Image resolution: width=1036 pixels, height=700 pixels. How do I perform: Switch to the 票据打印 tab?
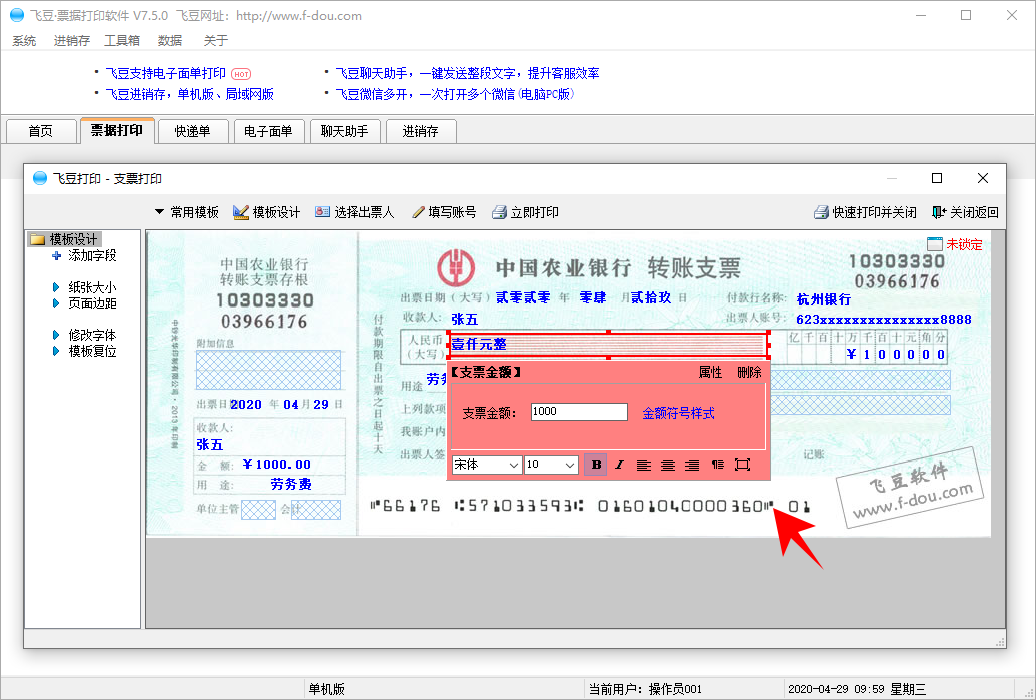117,130
